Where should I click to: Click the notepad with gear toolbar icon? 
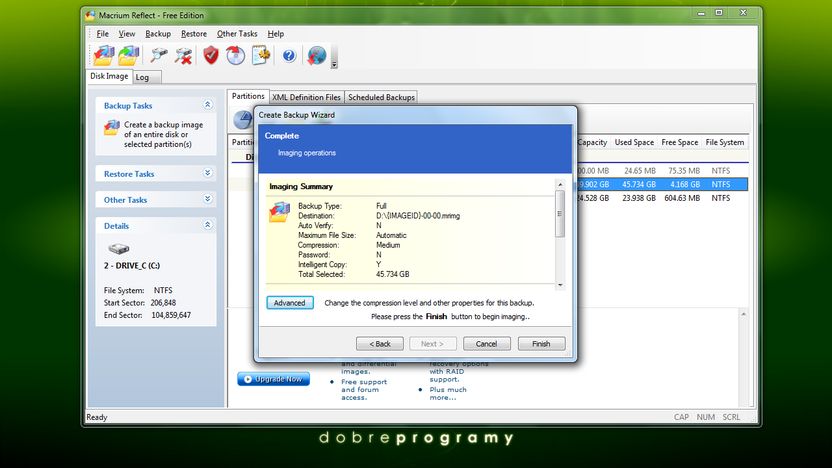coord(261,55)
